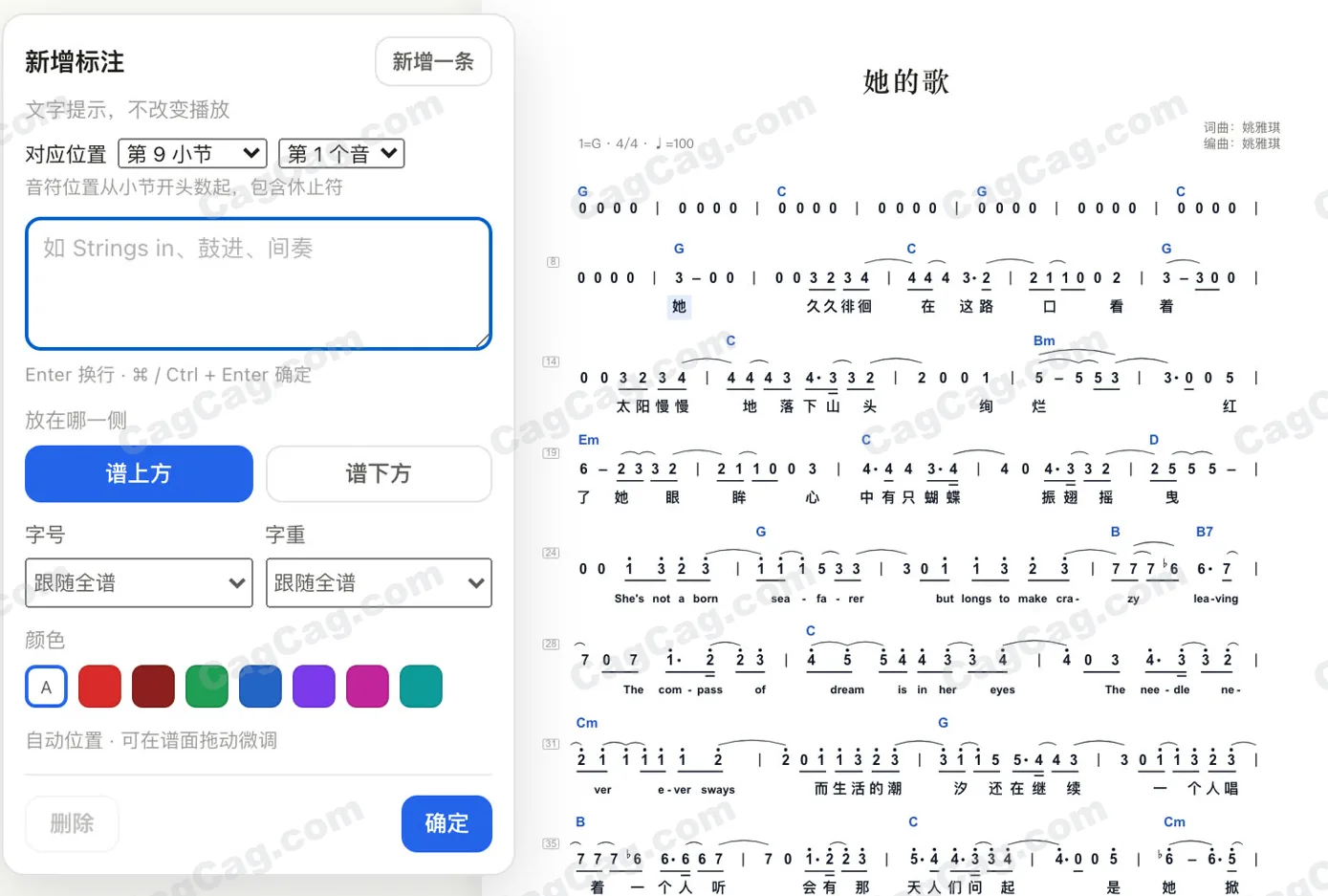Pick the blue color swatch
Screen dimensions: 1328x896
click(260, 687)
